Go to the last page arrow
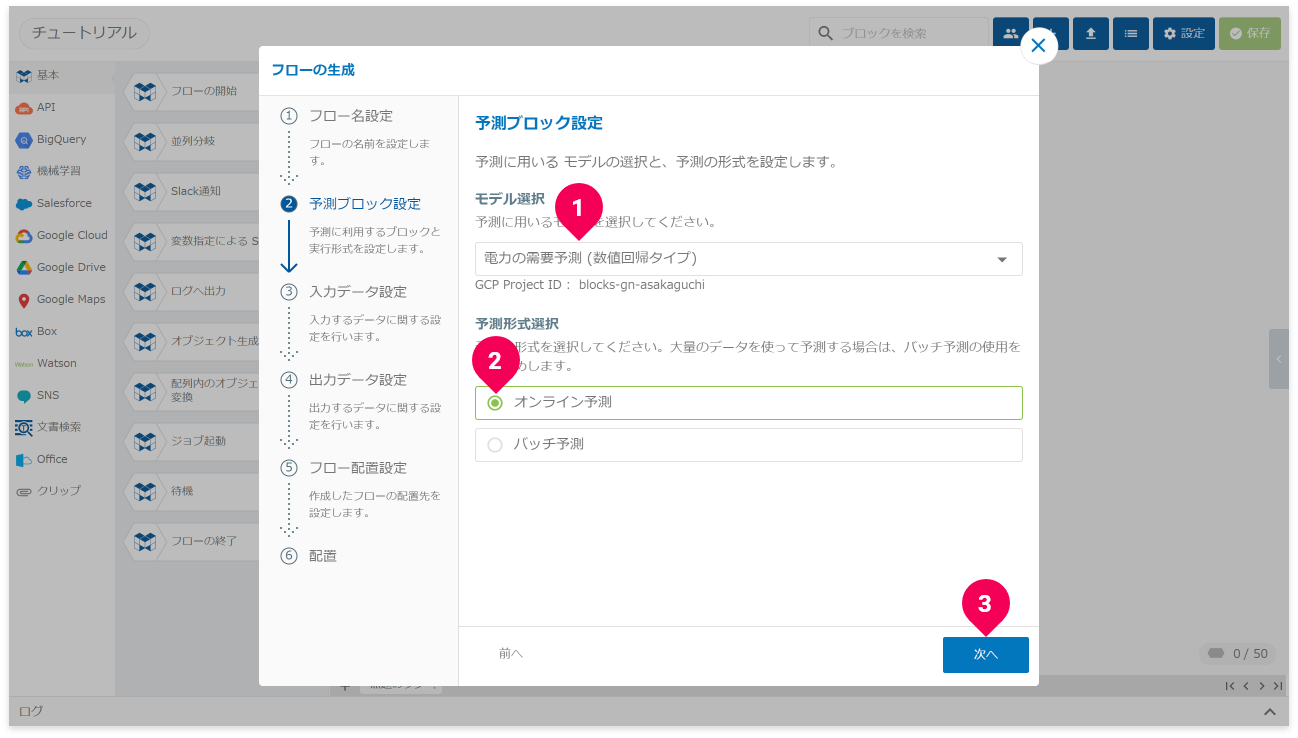 (x=1278, y=686)
